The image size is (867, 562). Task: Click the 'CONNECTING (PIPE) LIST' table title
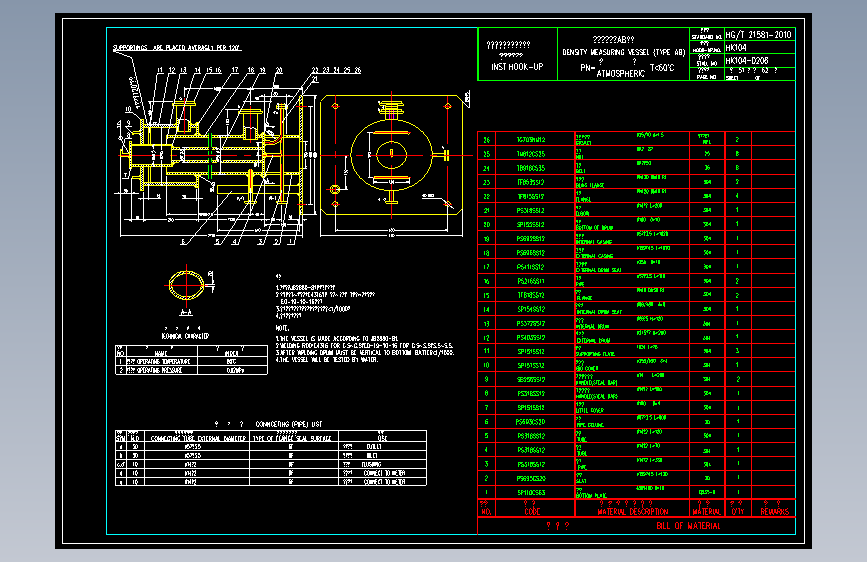coord(289,424)
